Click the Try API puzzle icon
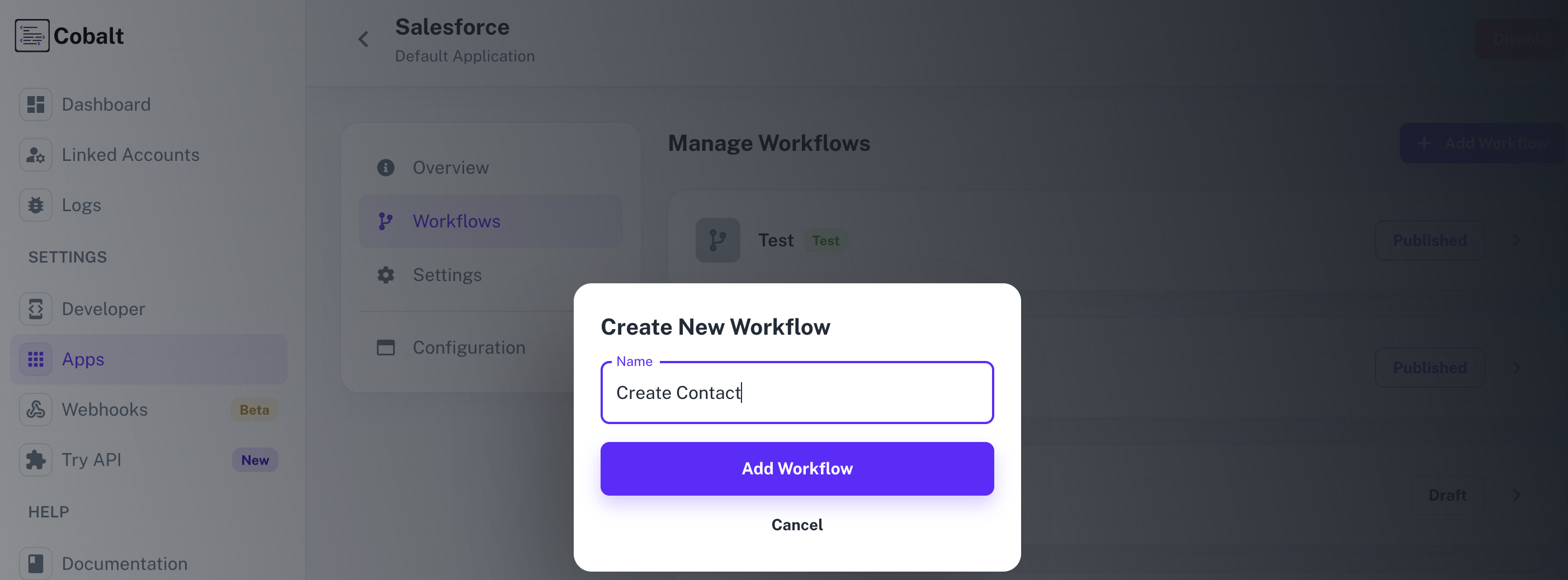 pos(35,460)
